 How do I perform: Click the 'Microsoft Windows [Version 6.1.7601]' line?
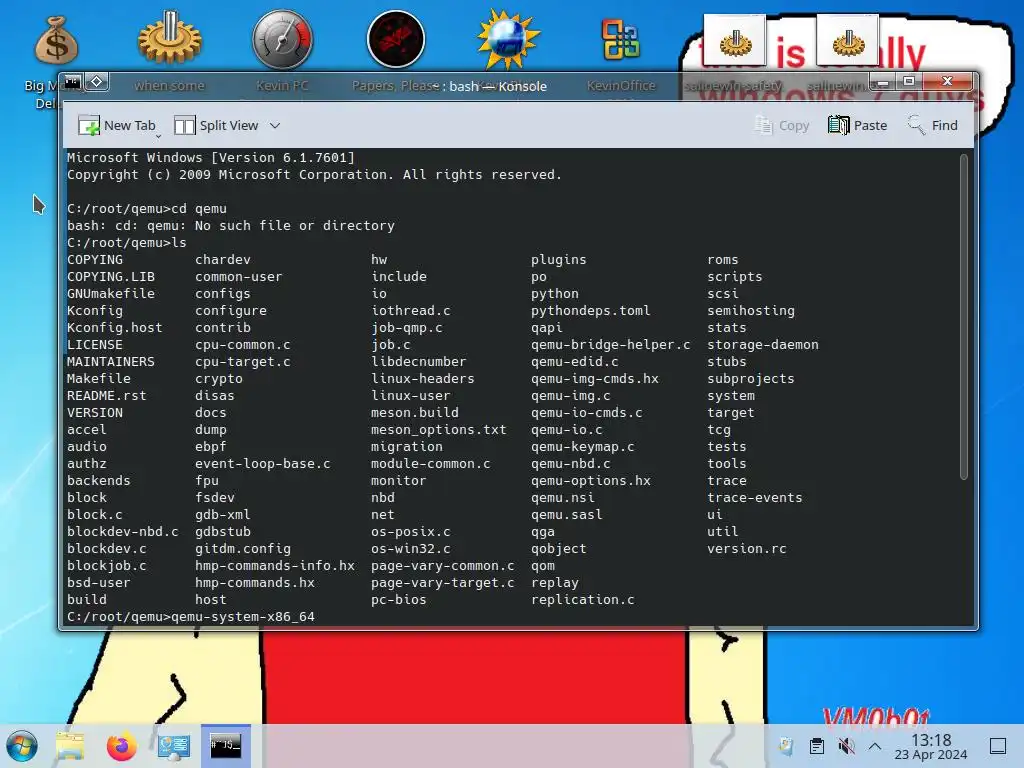pyautogui.click(x=211, y=158)
